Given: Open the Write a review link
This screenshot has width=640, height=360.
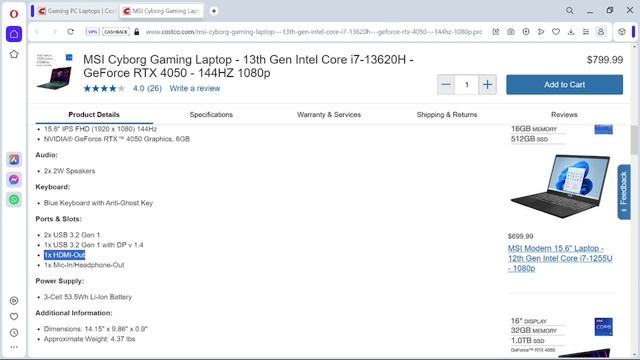Looking at the screenshot, I should tap(195, 88).
